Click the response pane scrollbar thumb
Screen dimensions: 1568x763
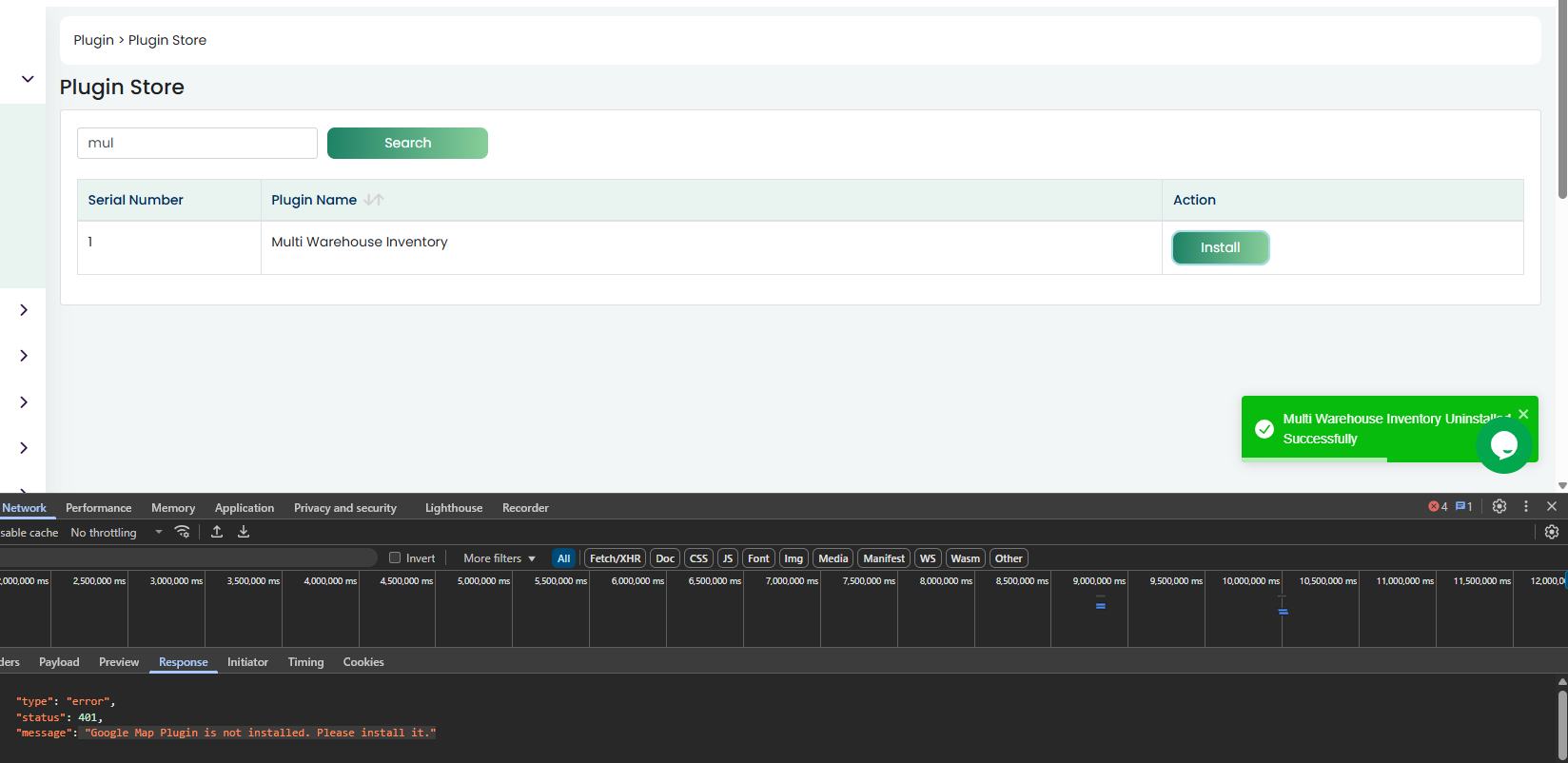(x=1562, y=725)
